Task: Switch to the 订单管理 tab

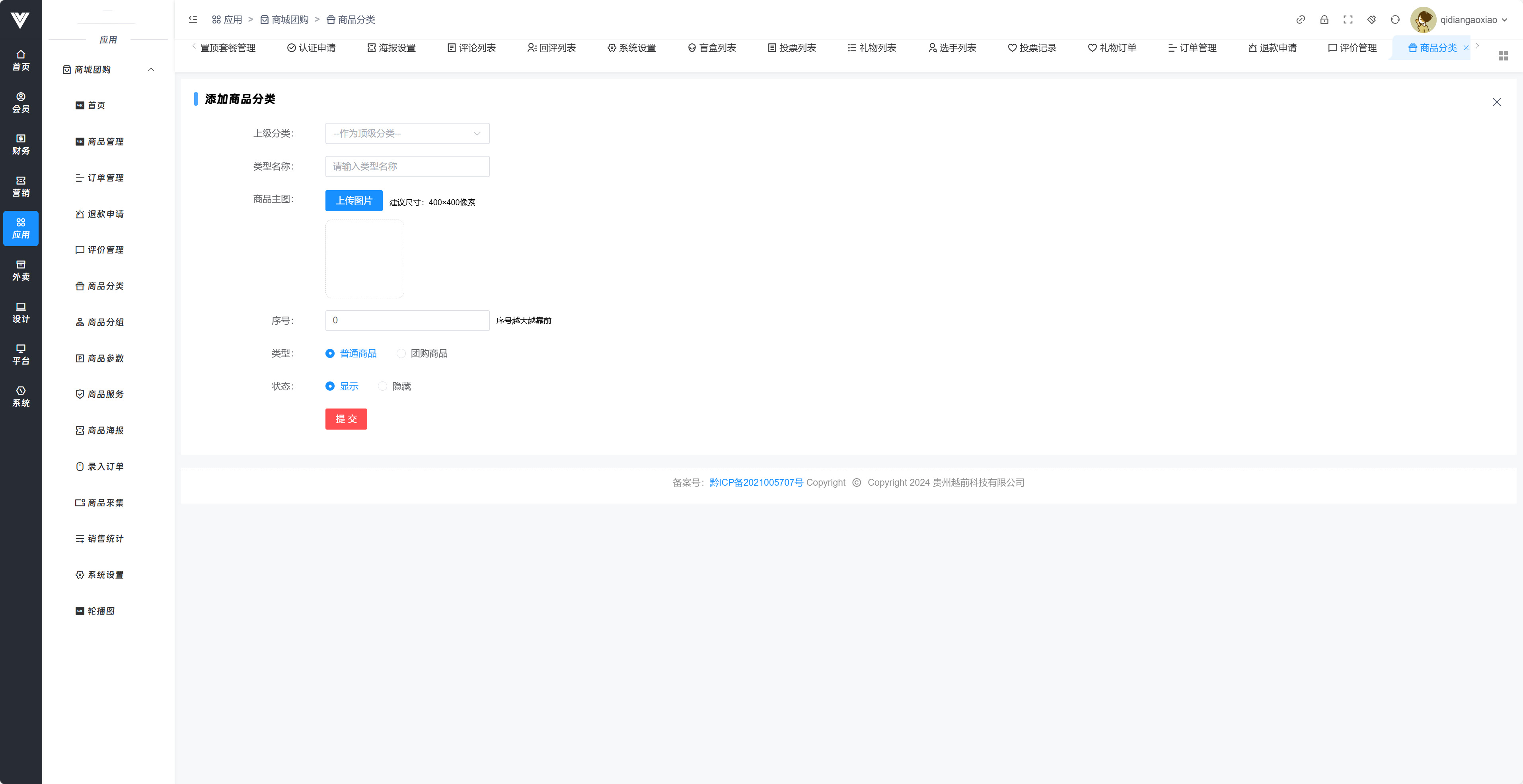Action: click(x=1192, y=48)
